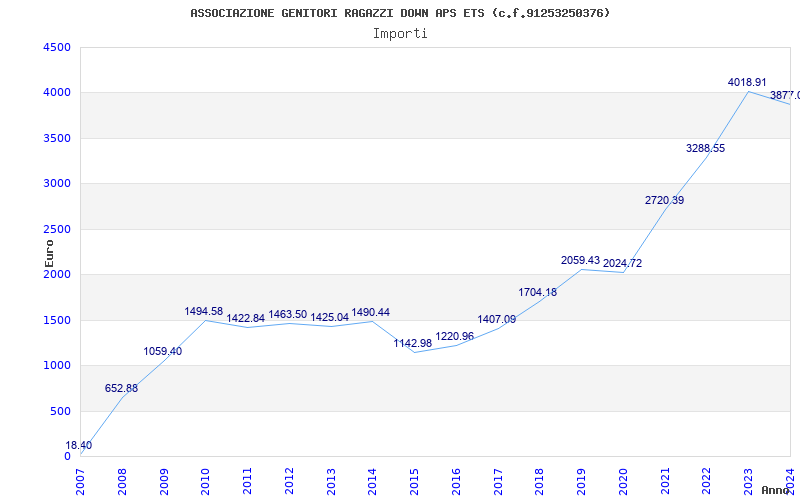This screenshot has height=500, width=800.
Task: Click the 4000 y-axis value
Action: tap(57, 93)
